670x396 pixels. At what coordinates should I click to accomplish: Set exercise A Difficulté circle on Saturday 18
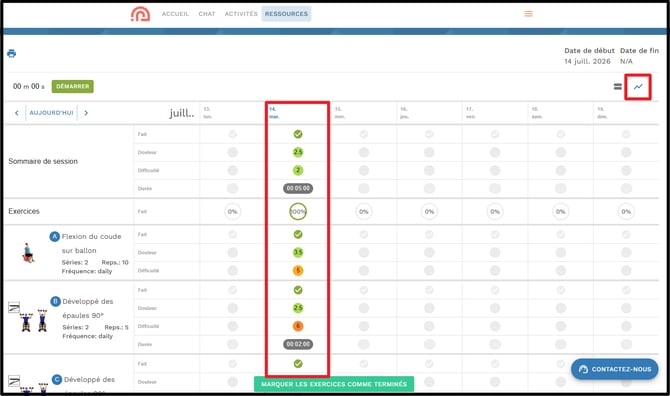tap(560, 270)
